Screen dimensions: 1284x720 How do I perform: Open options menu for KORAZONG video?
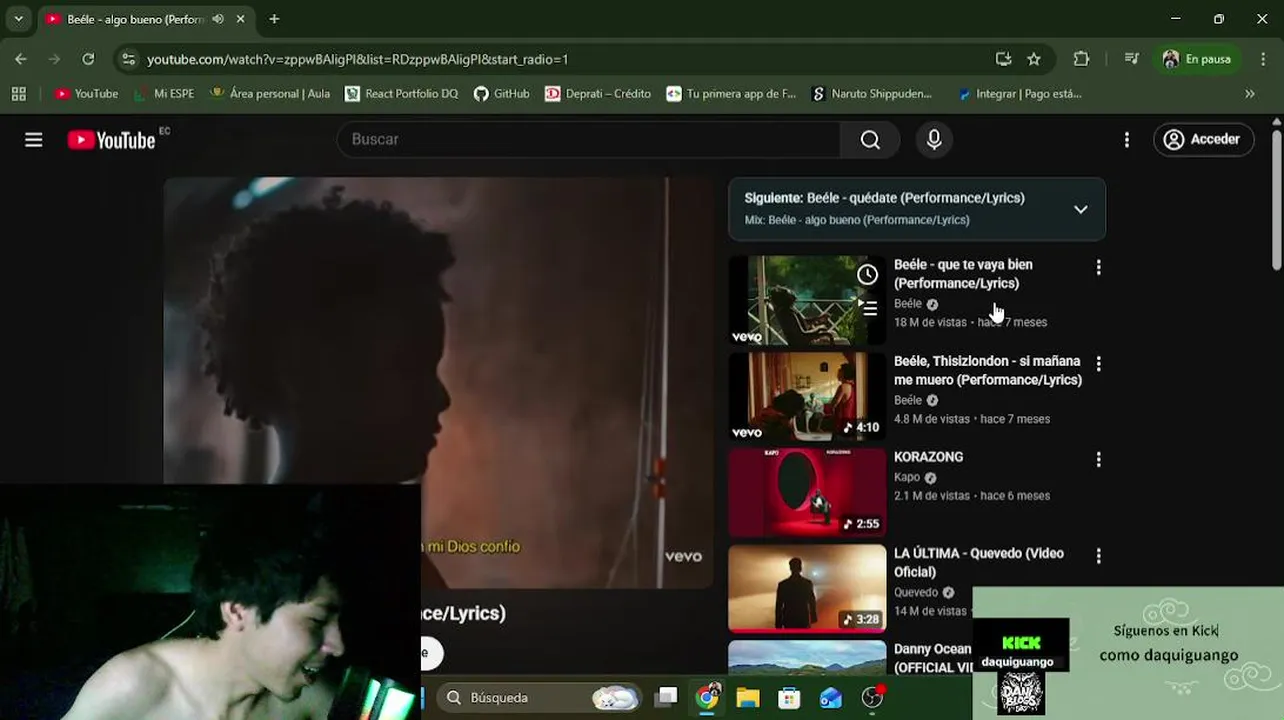pos(1098,459)
